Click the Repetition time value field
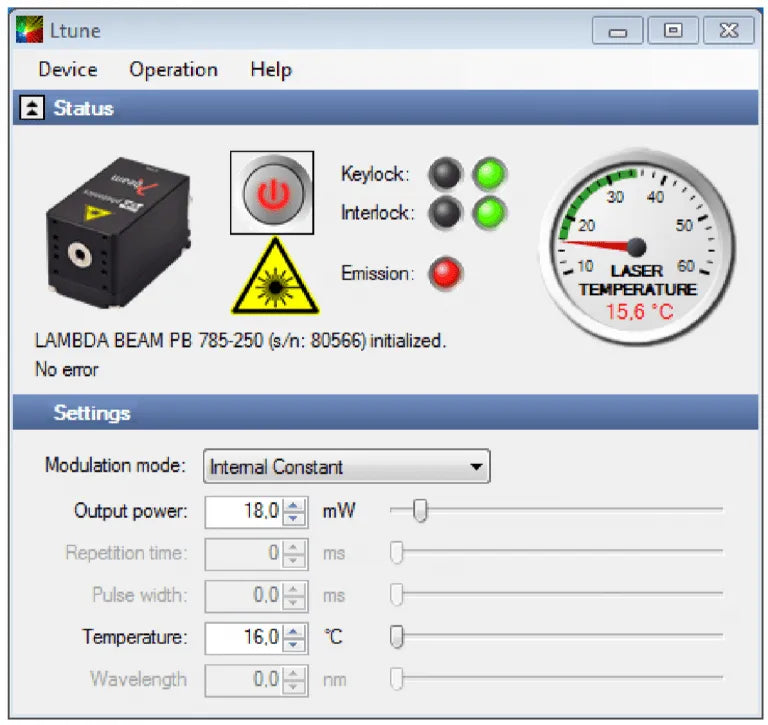 [x=244, y=554]
